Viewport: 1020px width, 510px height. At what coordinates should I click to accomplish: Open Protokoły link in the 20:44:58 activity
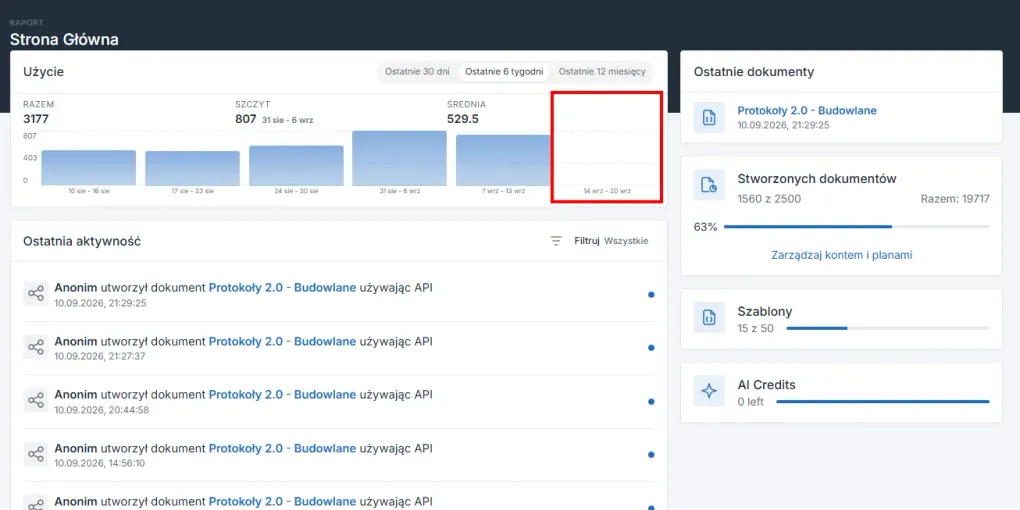coord(282,394)
